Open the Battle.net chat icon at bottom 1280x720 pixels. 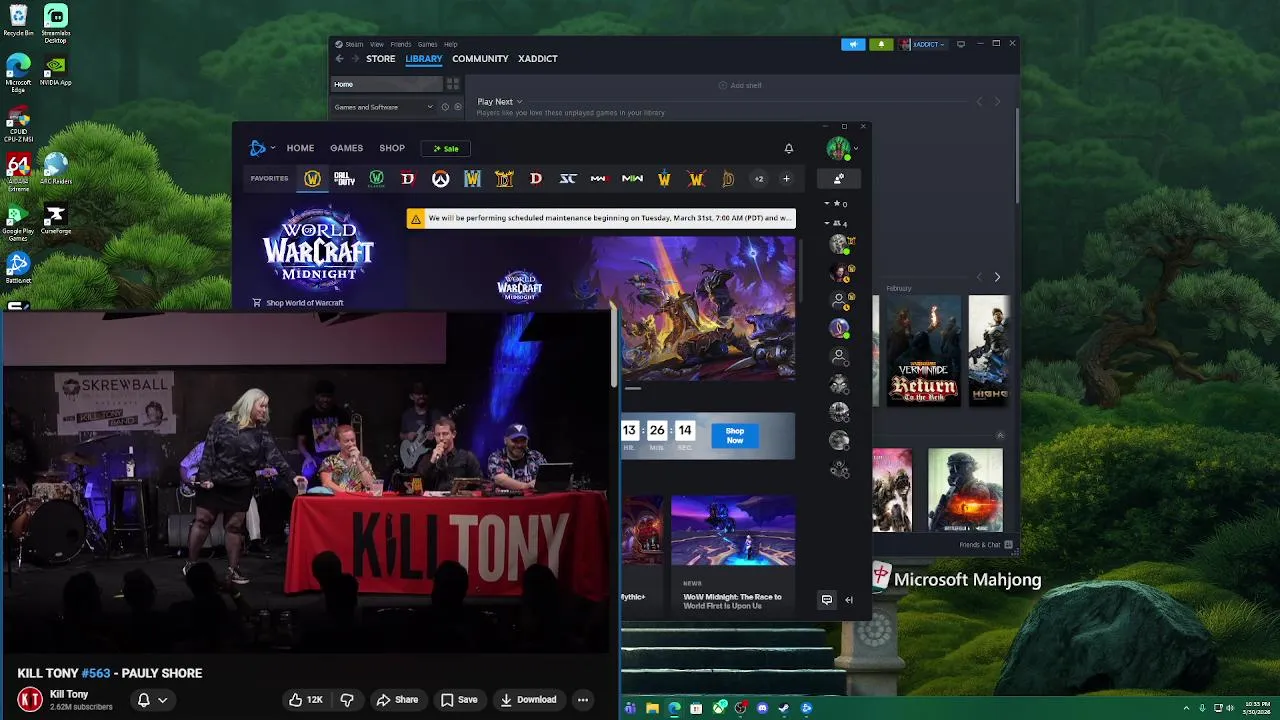827,600
